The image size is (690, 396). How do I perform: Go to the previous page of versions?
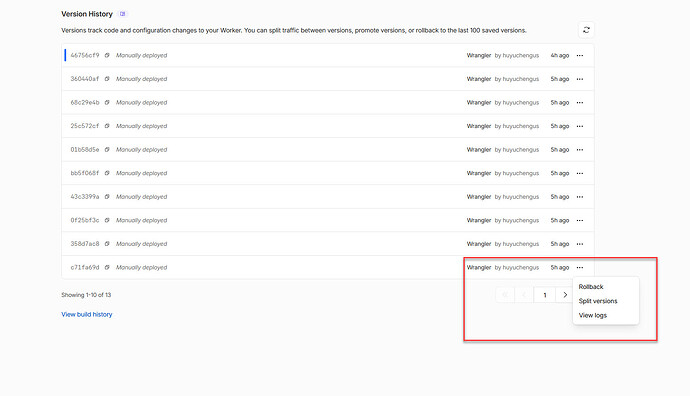tap(524, 295)
